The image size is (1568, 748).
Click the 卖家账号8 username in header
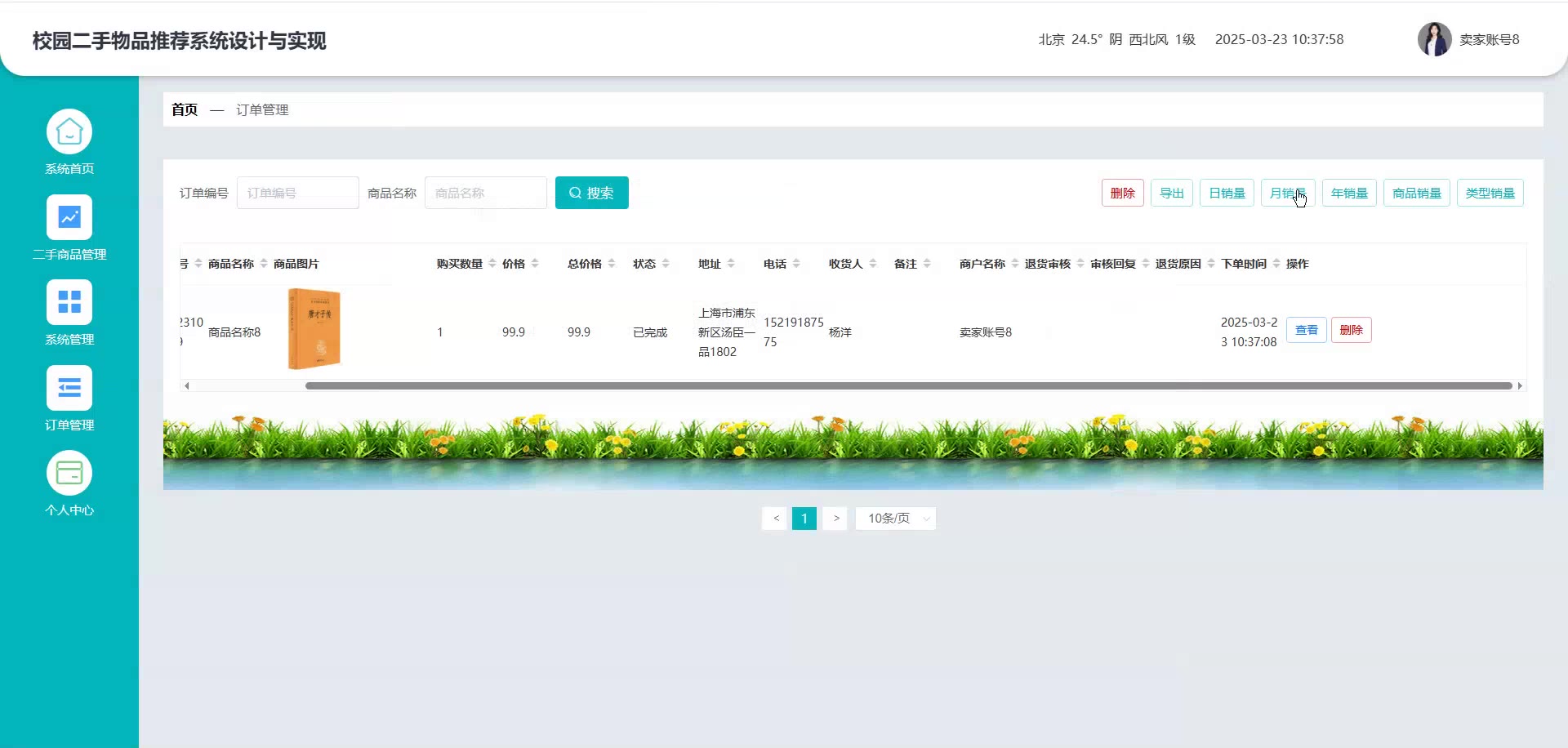click(x=1490, y=39)
